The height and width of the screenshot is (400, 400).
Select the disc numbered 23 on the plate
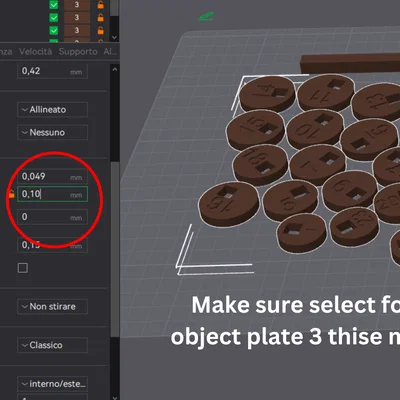[354, 226]
